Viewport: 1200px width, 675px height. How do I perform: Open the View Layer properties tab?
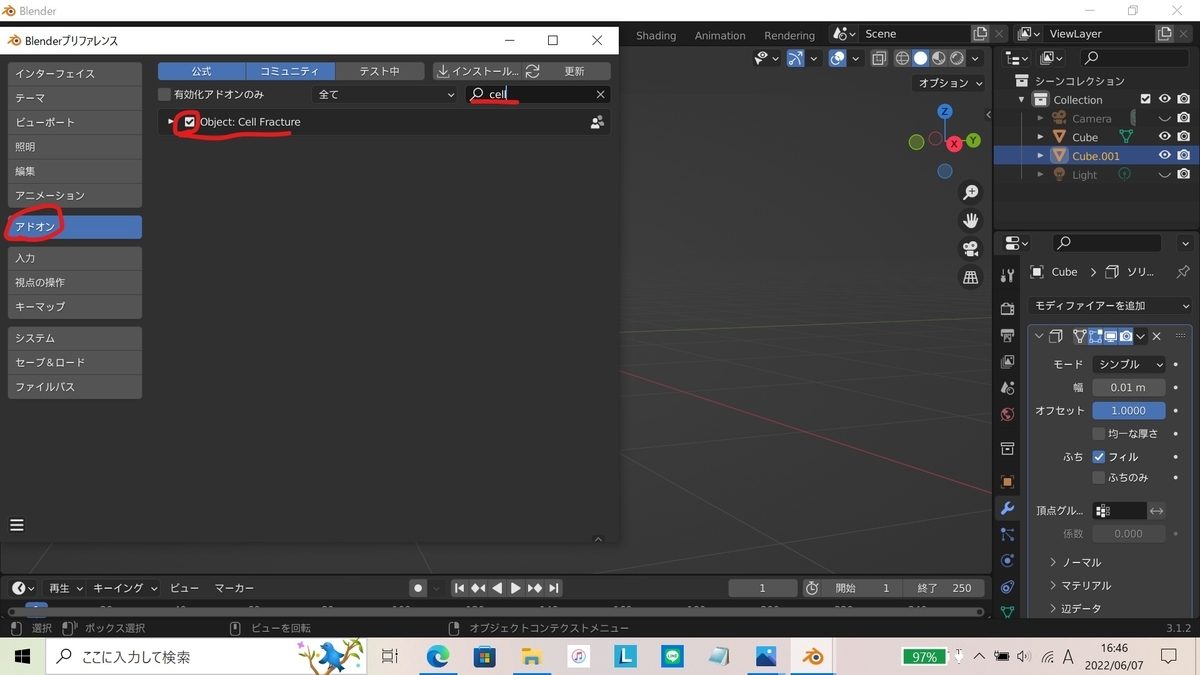coord(1007,361)
